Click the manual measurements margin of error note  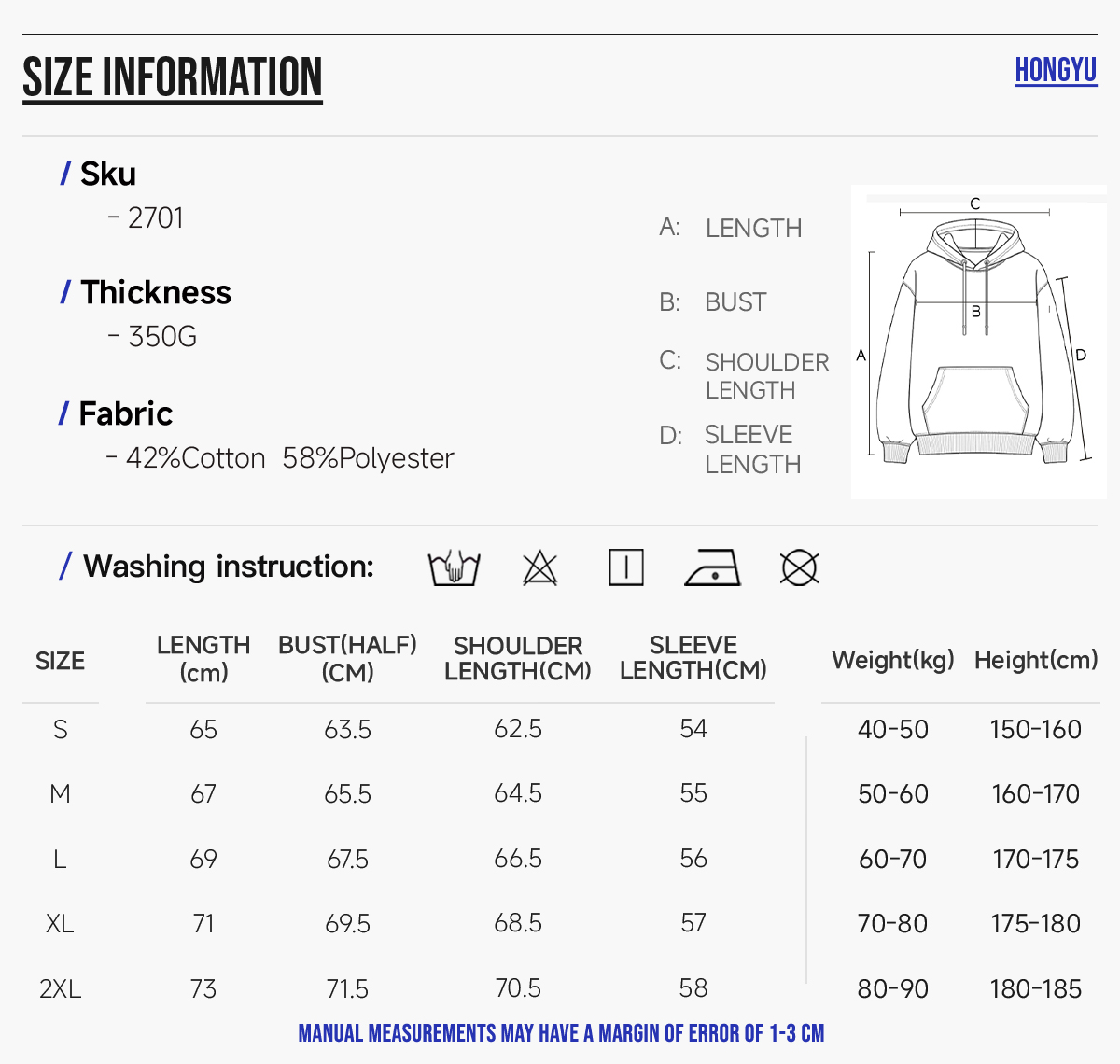pos(561,1033)
